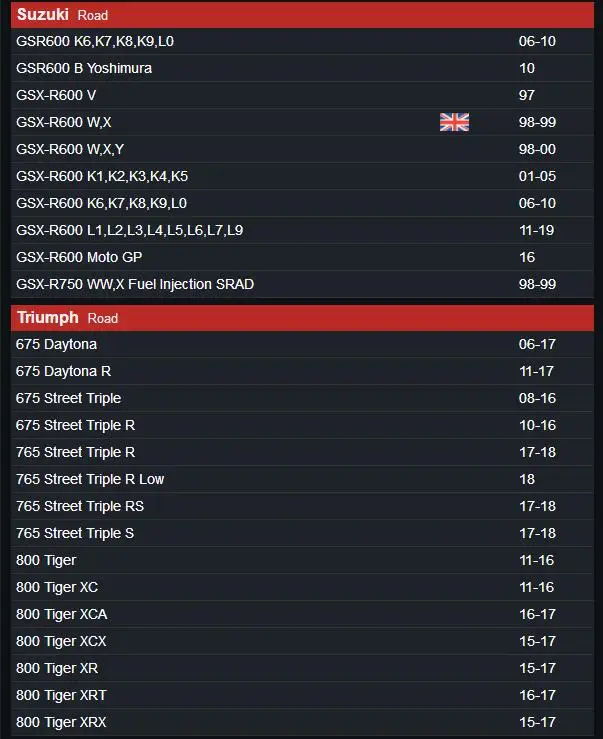
Task: Choose the 675 Street Triple R
Action: tap(75, 425)
